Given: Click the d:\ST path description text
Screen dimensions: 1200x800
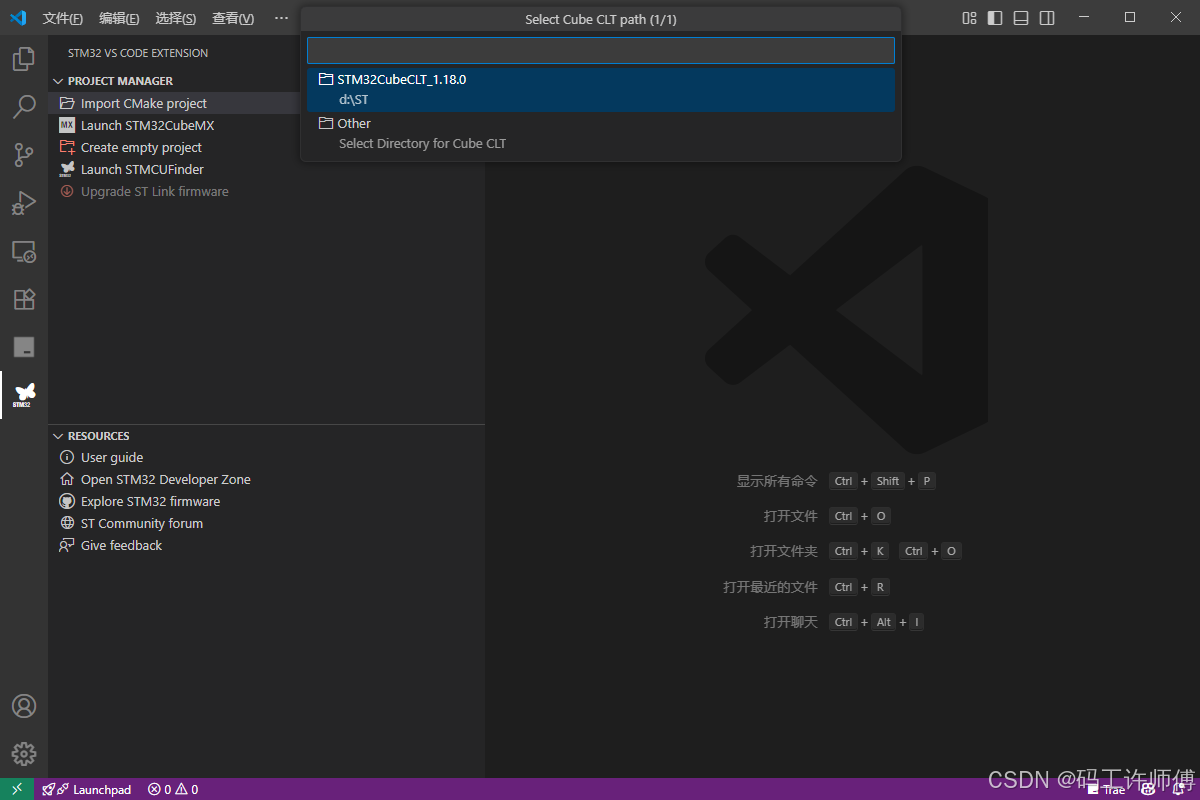Looking at the screenshot, I should pos(354,100).
